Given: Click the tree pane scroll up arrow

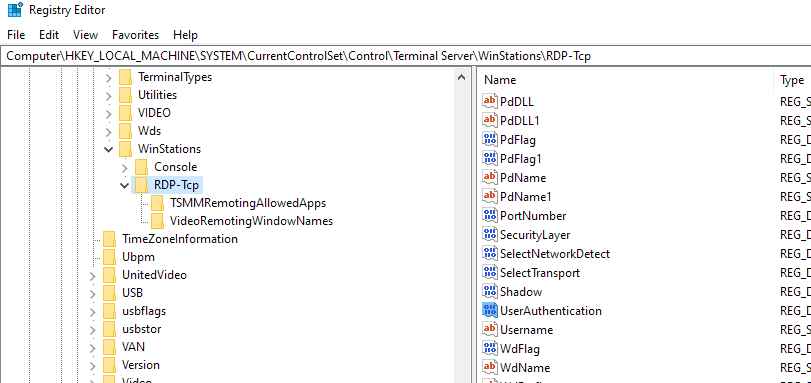Looking at the screenshot, I should [462, 78].
